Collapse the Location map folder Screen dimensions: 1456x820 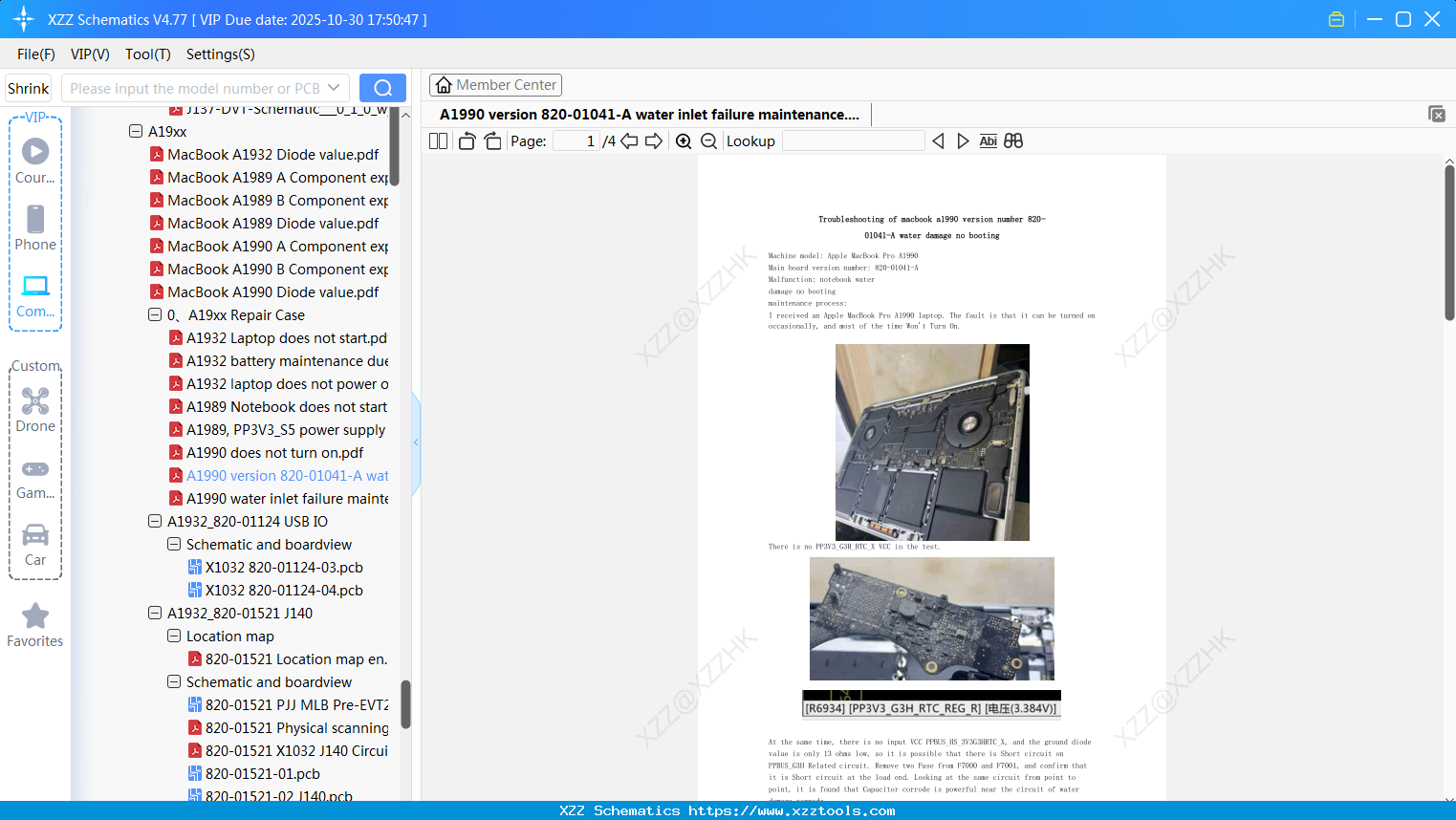pos(174,637)
